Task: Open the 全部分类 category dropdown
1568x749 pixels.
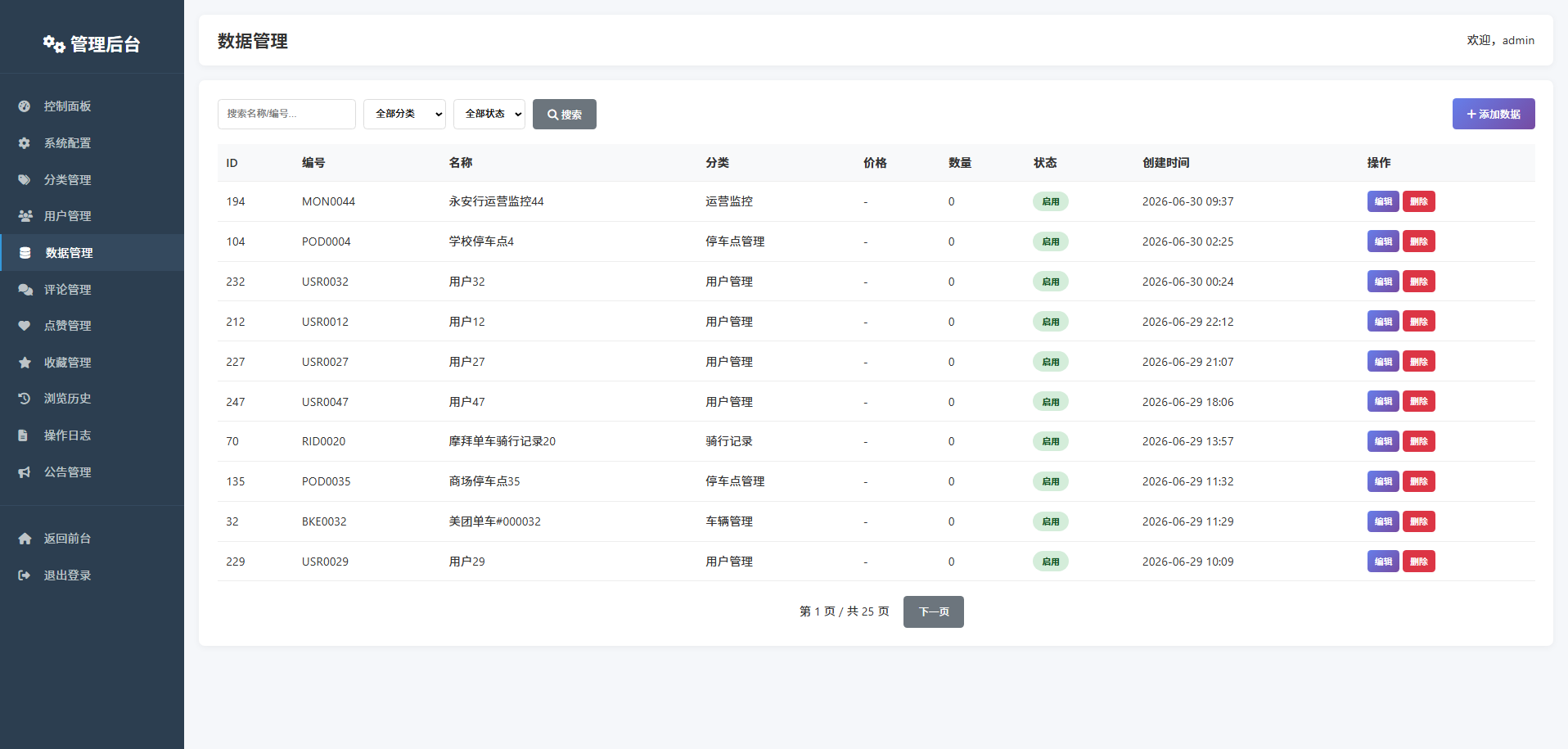Action: [x=404, y=114]
